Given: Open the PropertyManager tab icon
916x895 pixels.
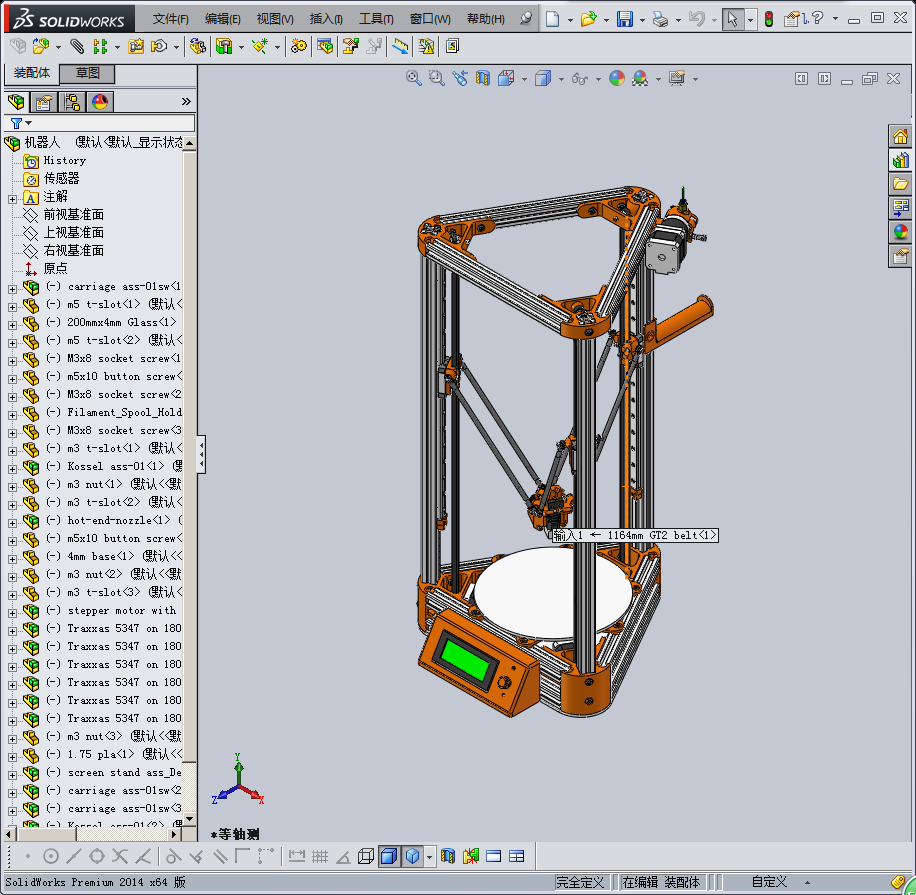Looking at the screenshot, I should pyautogui.click(x=43, y=101).
